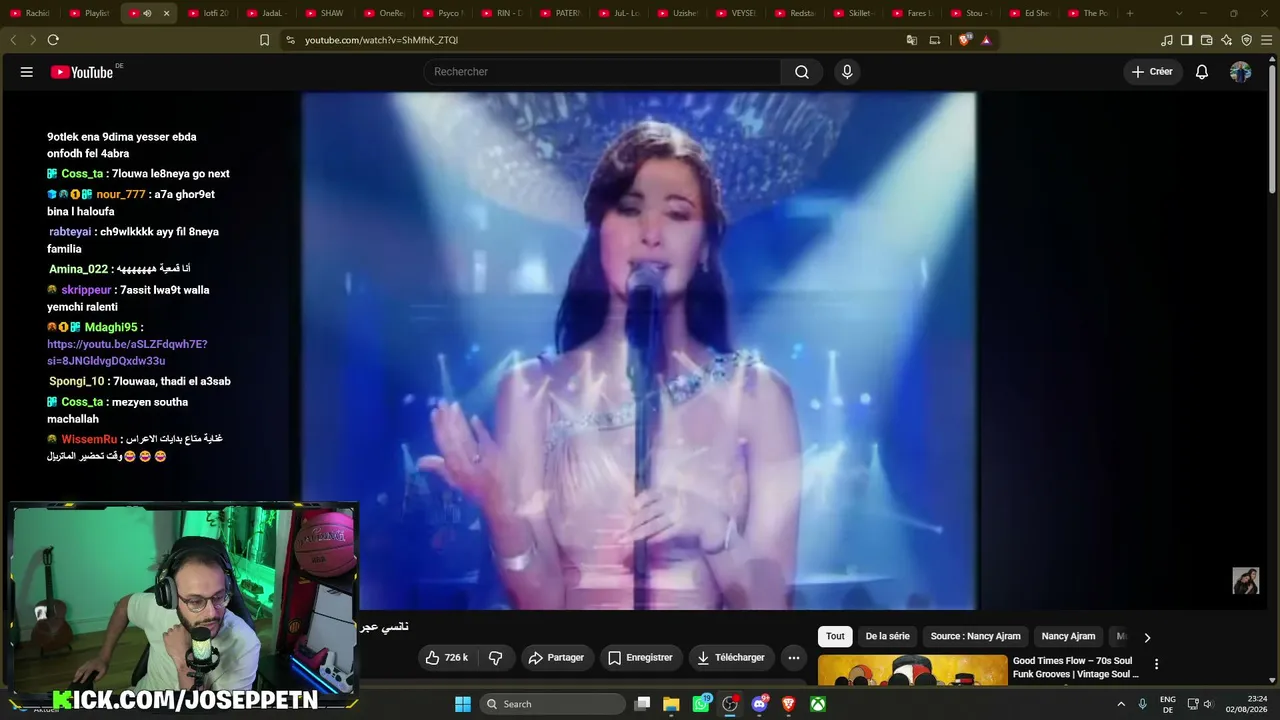Image resolution: width=1280 pixels, height=720 pixels.
Task: Focus the Rechercher search field
Action: pos(602,72)
